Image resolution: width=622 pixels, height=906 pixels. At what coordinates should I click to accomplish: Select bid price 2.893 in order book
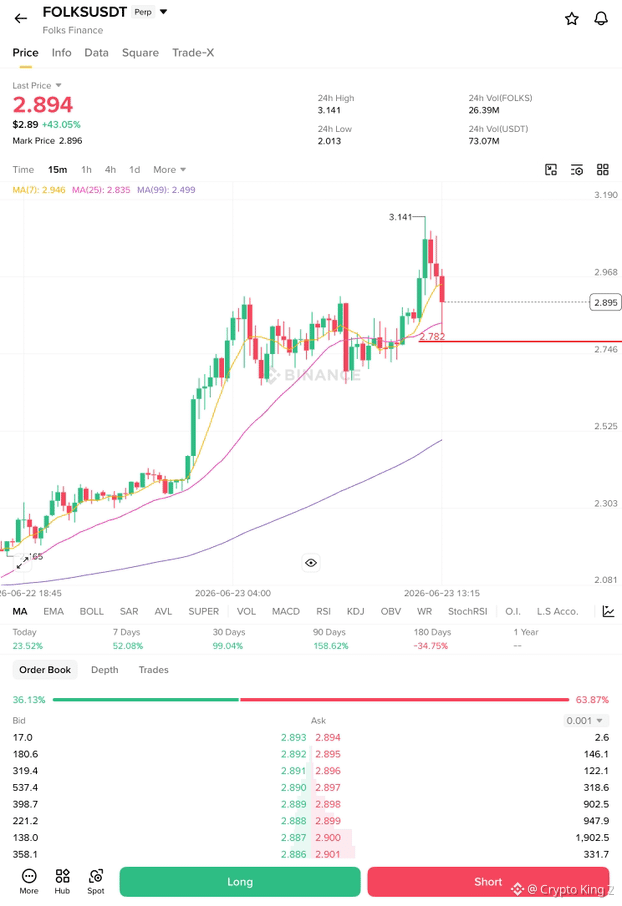[294, 737]
